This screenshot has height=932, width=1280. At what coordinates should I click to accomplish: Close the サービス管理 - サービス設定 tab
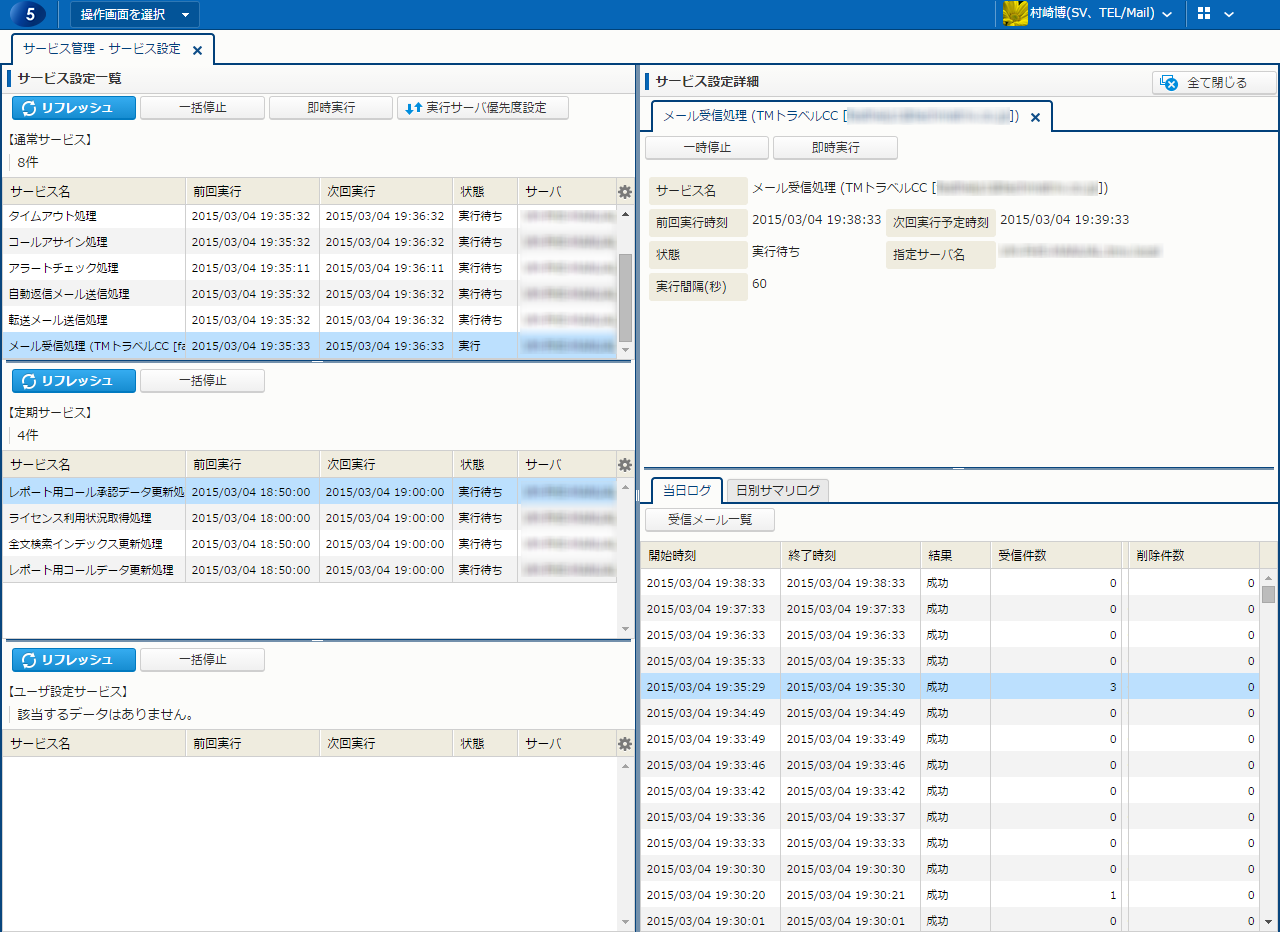pyautogui.click(x=197, y=49)
